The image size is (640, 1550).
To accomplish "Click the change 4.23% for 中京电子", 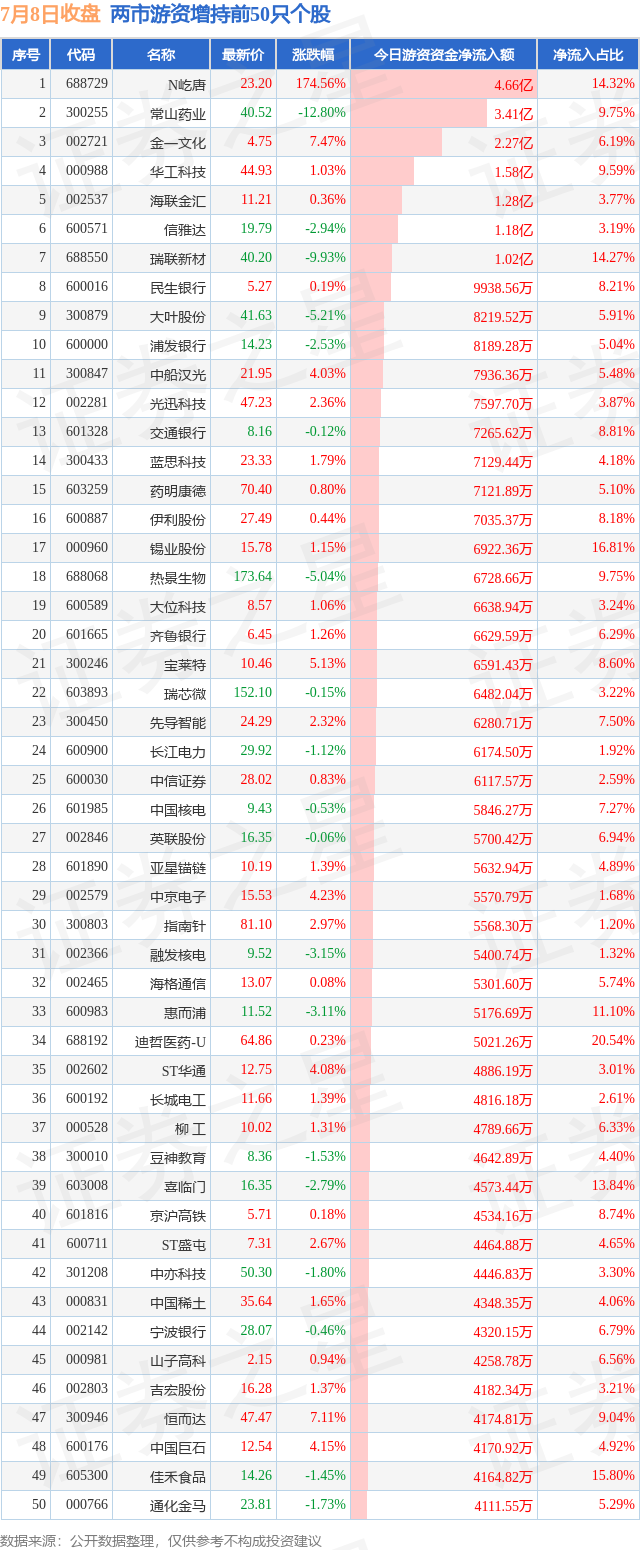I will pos(328,896).
